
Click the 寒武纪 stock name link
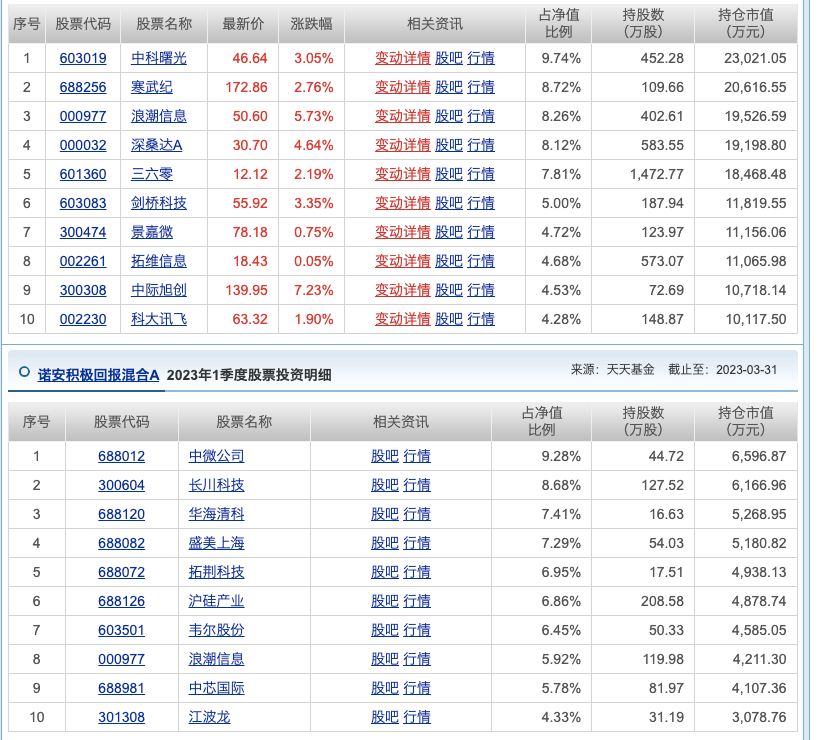[152, 87]
